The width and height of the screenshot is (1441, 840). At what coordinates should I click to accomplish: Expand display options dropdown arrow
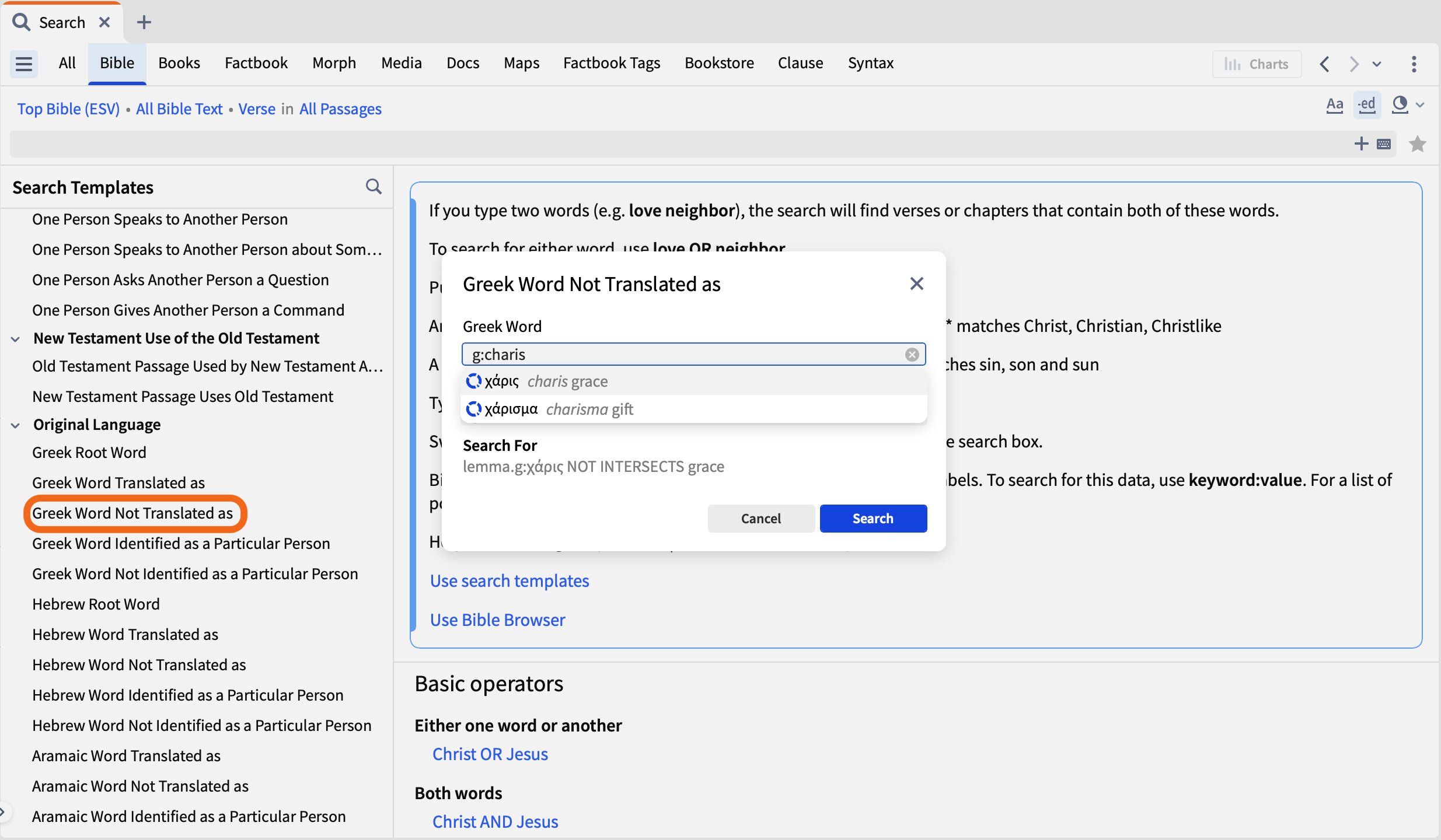(x=1420, y=106)
